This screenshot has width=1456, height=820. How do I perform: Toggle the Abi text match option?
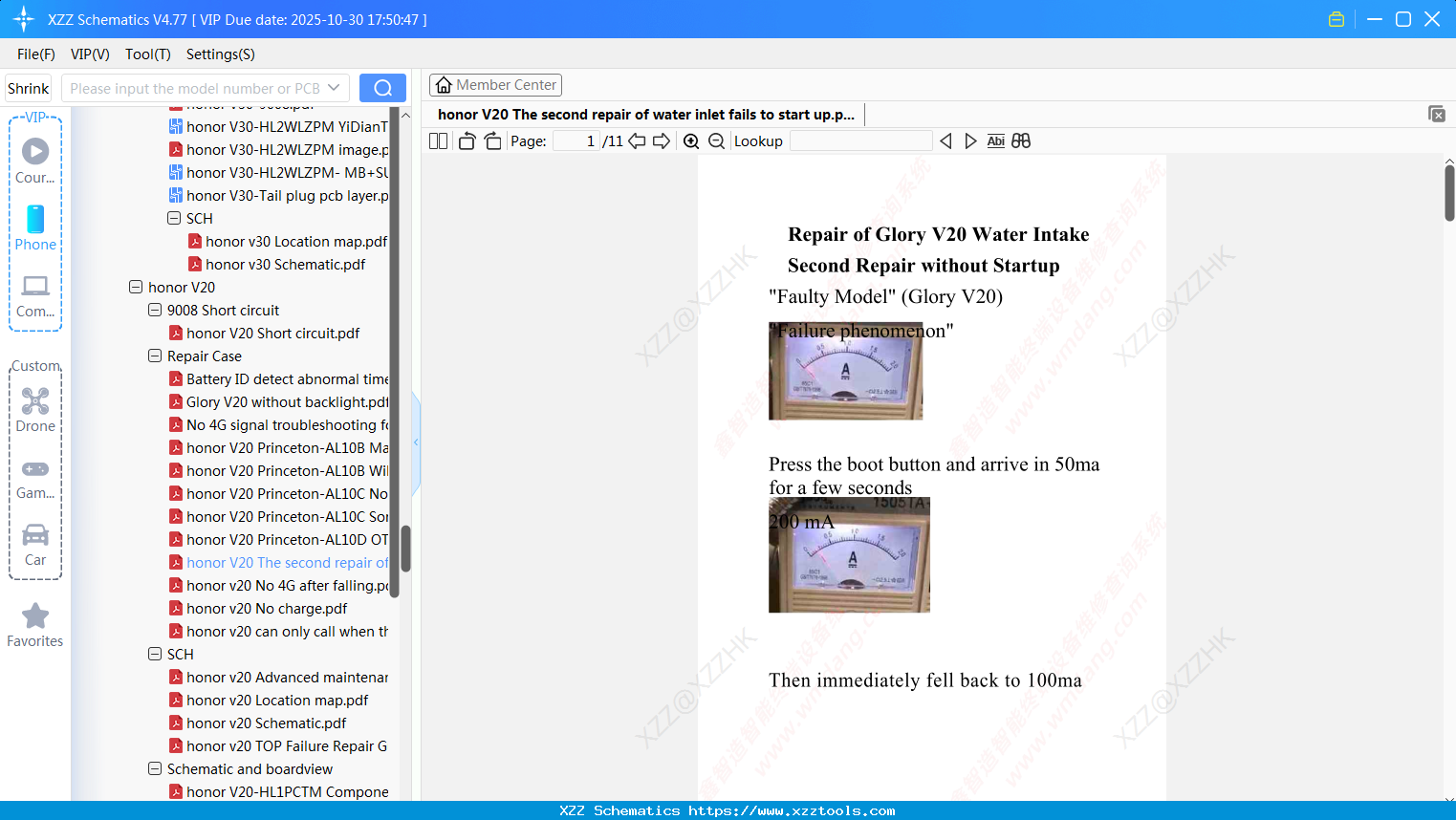[995, 140]
